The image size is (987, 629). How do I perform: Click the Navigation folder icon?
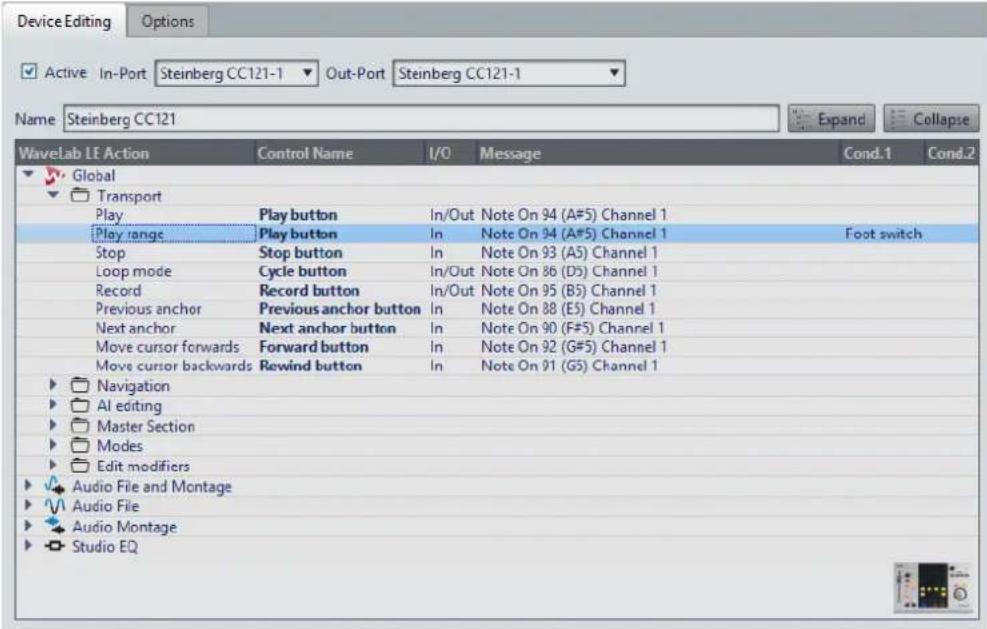click(x=80, y=385)
